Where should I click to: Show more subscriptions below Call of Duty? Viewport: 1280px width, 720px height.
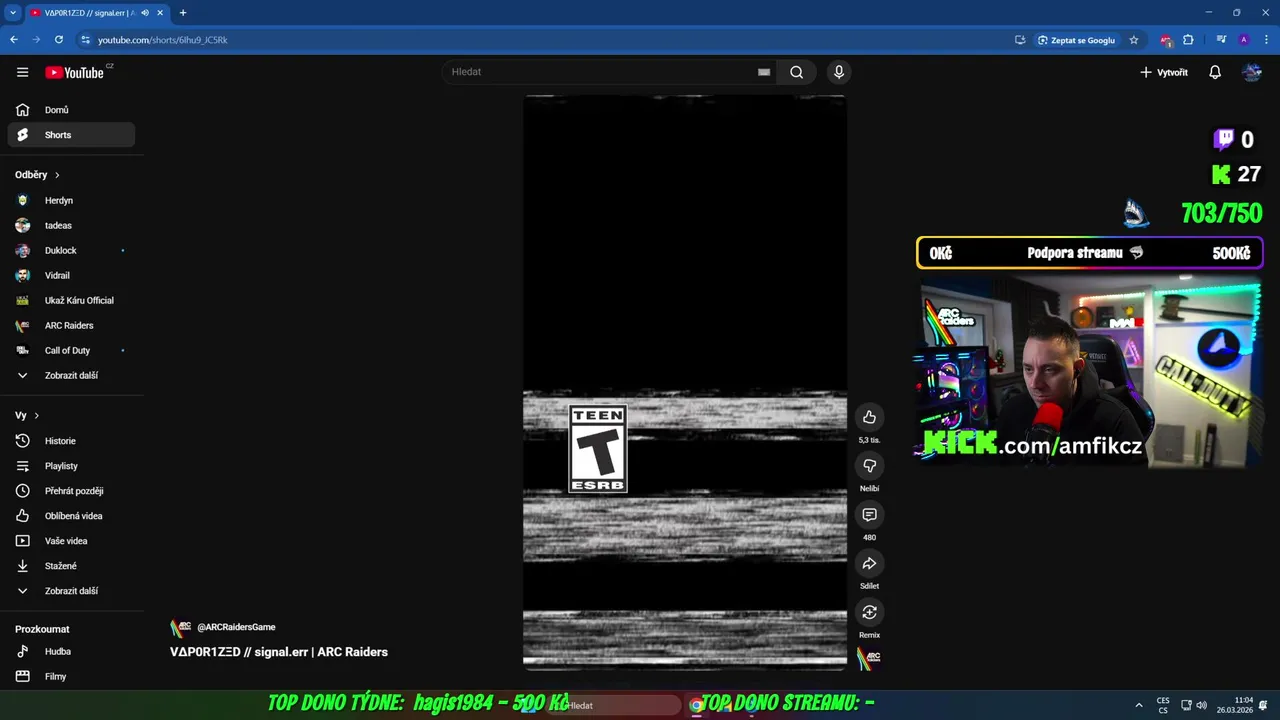71,375
